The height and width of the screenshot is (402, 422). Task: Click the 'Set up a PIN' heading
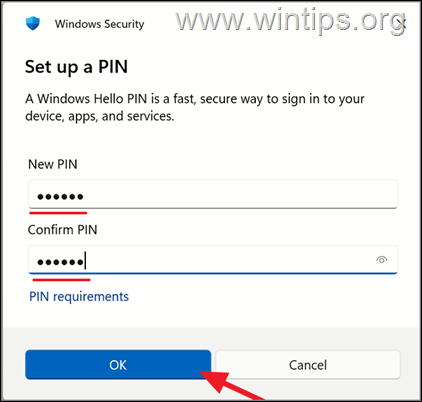coord(77,67)
